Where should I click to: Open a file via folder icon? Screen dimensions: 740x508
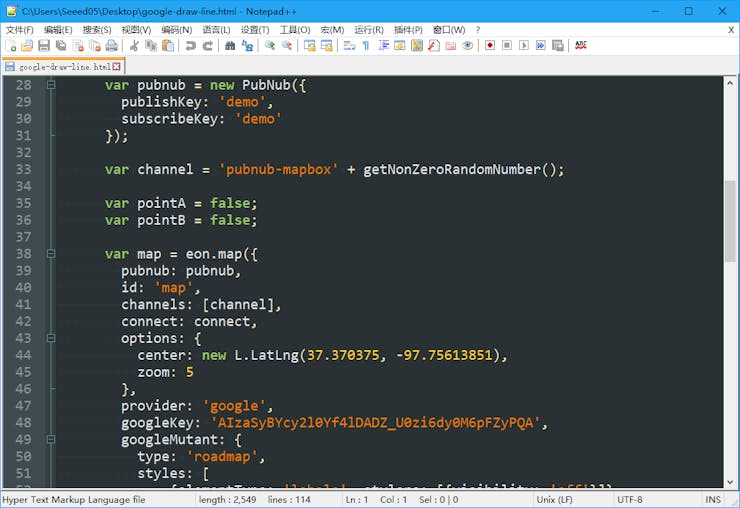(x=27, y=45)
